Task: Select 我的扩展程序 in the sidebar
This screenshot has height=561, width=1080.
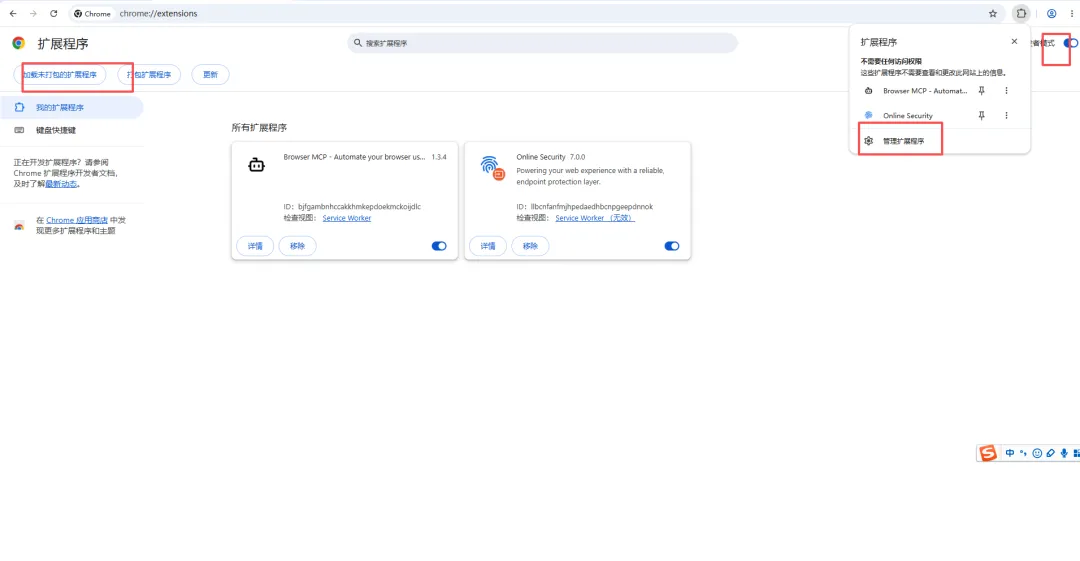Action: click(72, 108)
